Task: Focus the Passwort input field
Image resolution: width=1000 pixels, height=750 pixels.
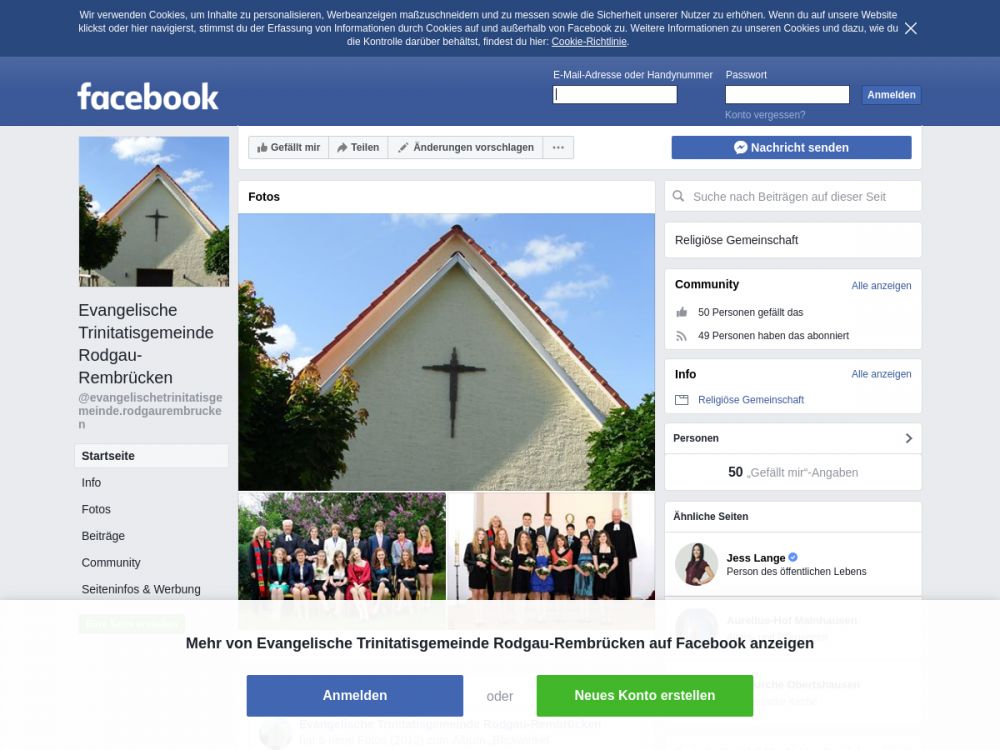Action: click(x=787, y=94)
